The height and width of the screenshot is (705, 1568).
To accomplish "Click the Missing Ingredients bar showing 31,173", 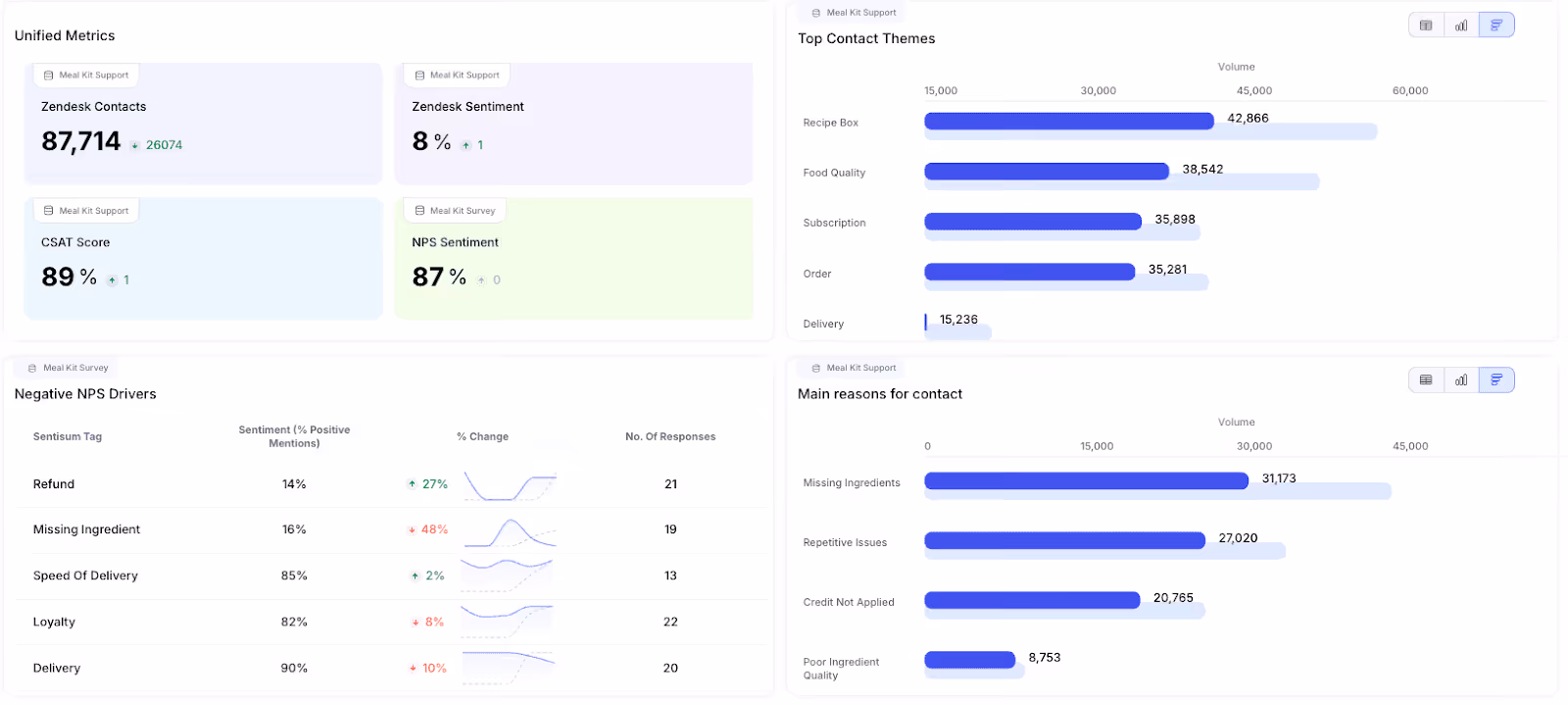I will point(1086,480).
